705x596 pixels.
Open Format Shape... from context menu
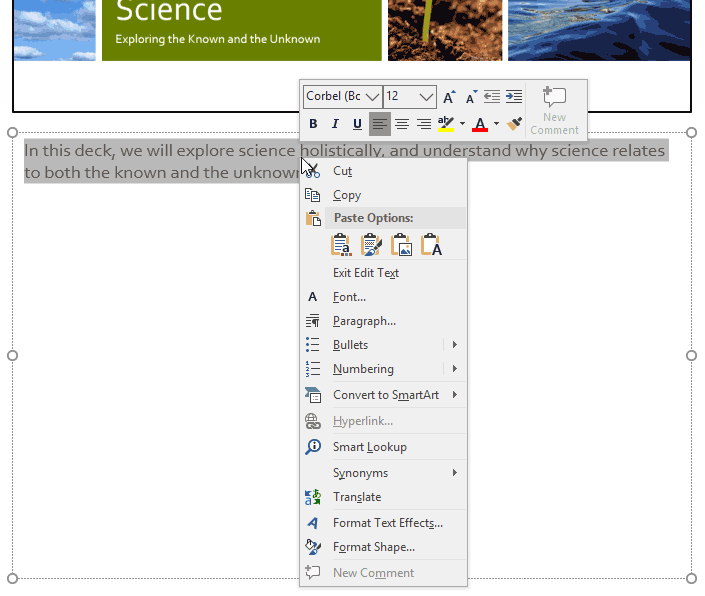pos(373,547)
